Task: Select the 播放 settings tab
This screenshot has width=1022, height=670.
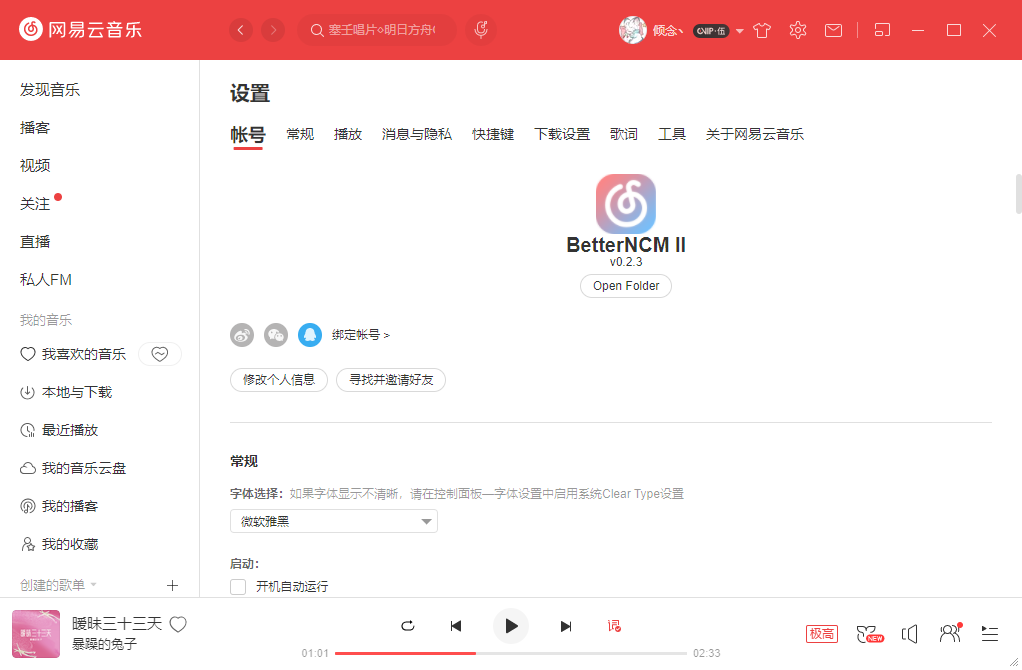Action: (348, 134)
